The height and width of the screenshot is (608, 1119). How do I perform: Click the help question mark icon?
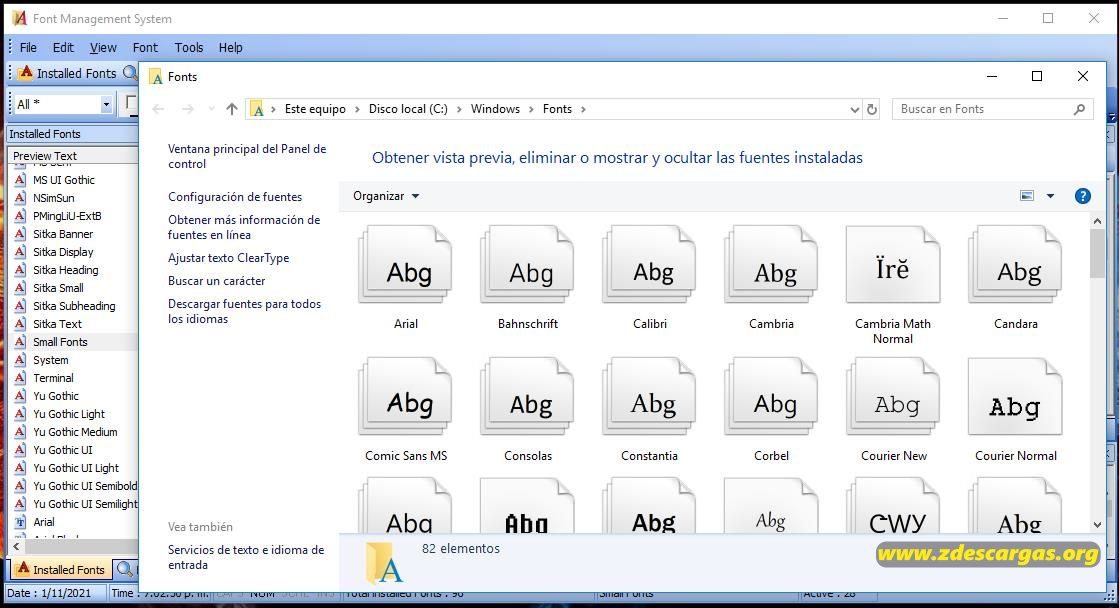[x=1083, y=196]
